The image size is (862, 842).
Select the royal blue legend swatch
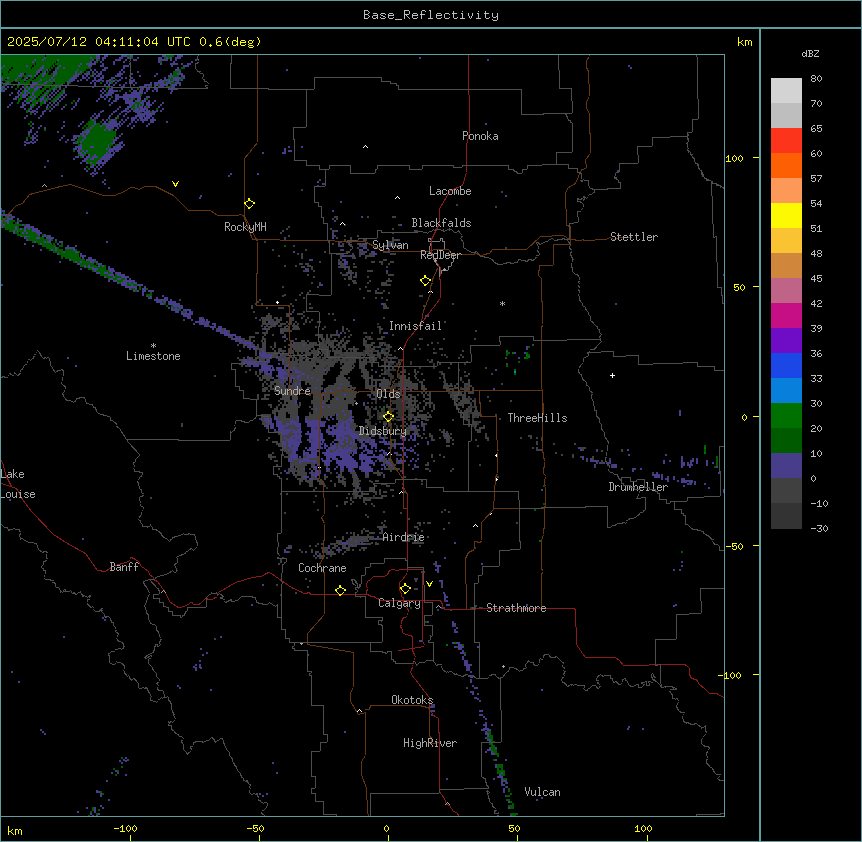786,365
